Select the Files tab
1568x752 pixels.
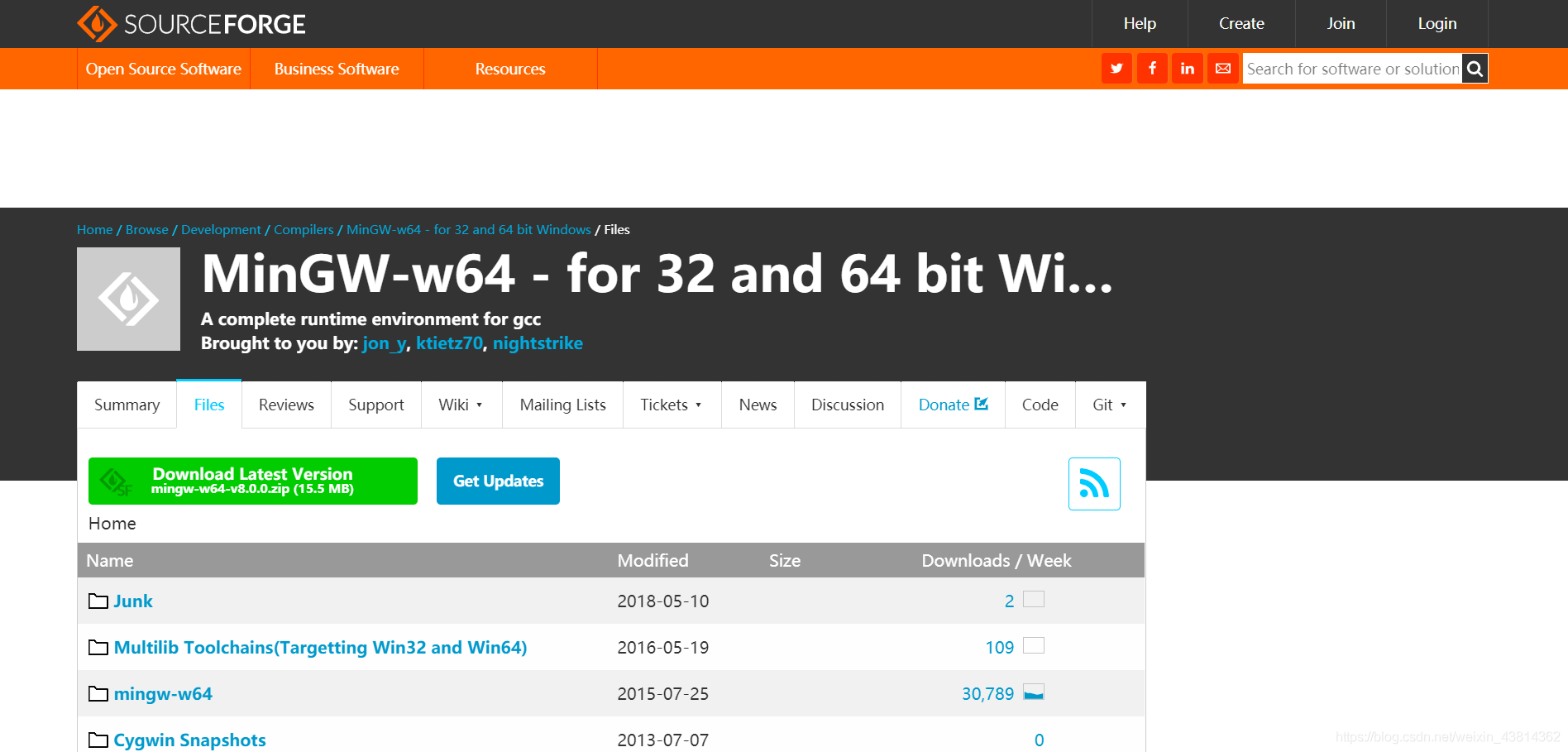(209, 405)
